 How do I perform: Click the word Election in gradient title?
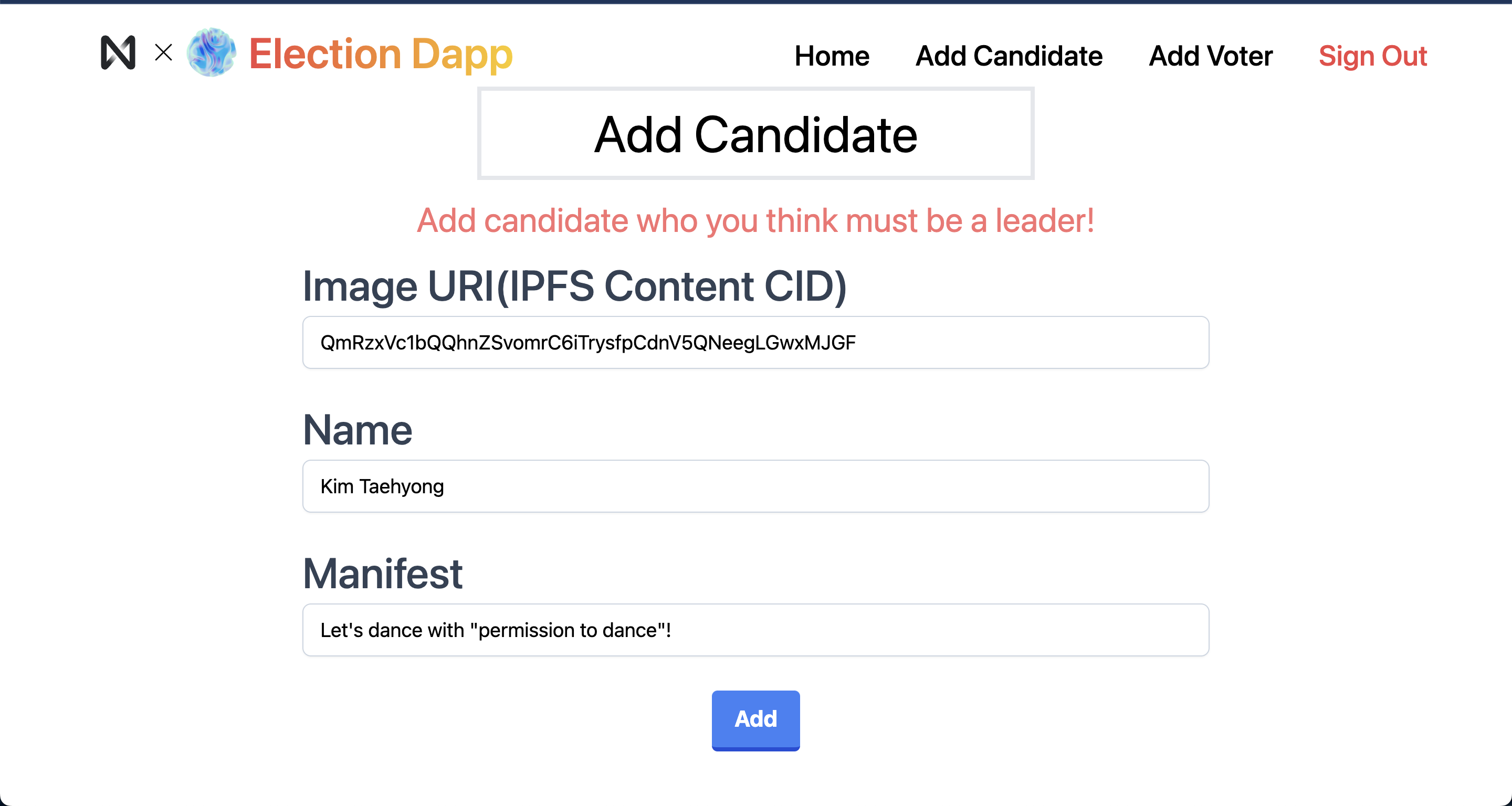coord(325,54)
